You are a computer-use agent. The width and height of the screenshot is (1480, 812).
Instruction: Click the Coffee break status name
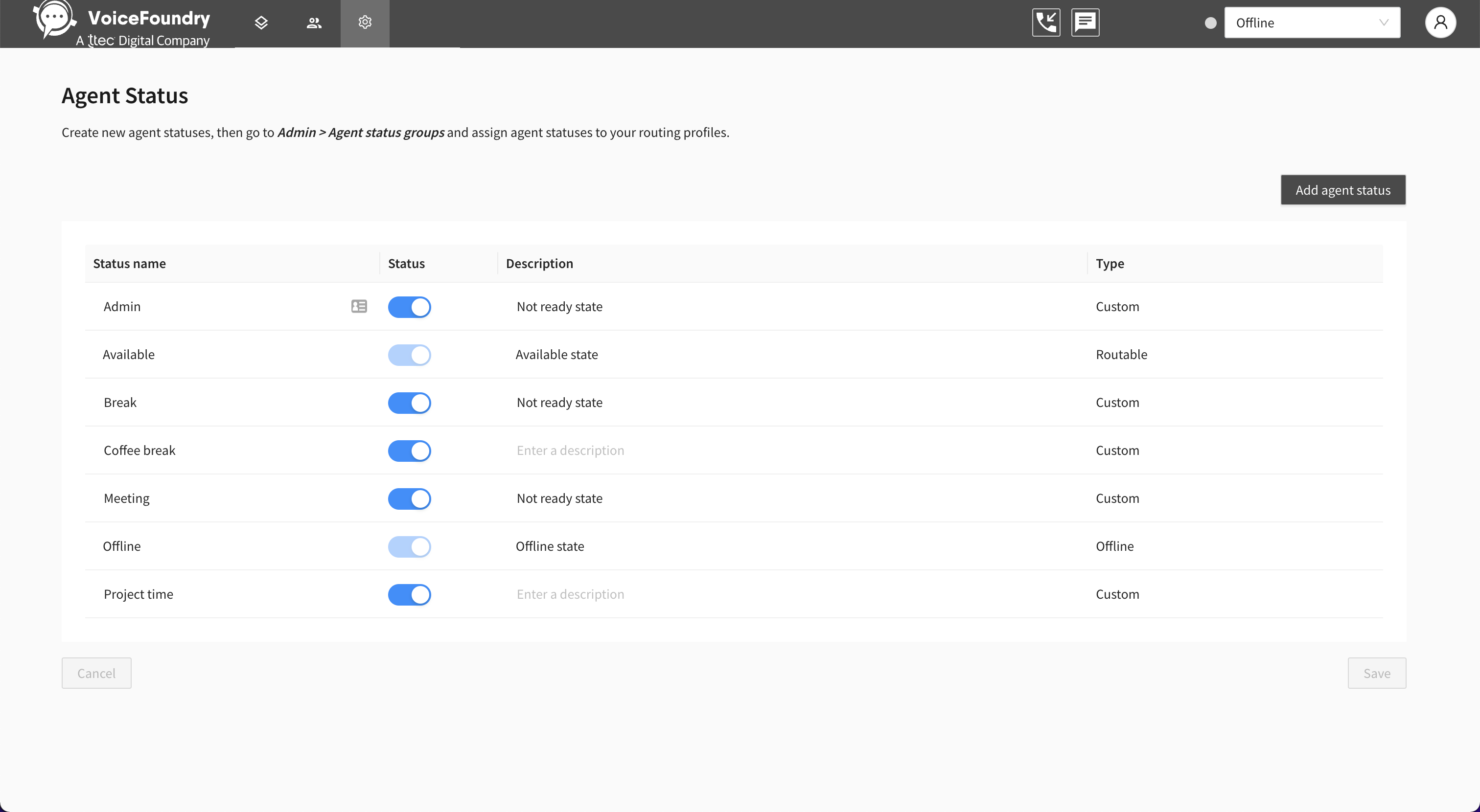coord(139,450)
